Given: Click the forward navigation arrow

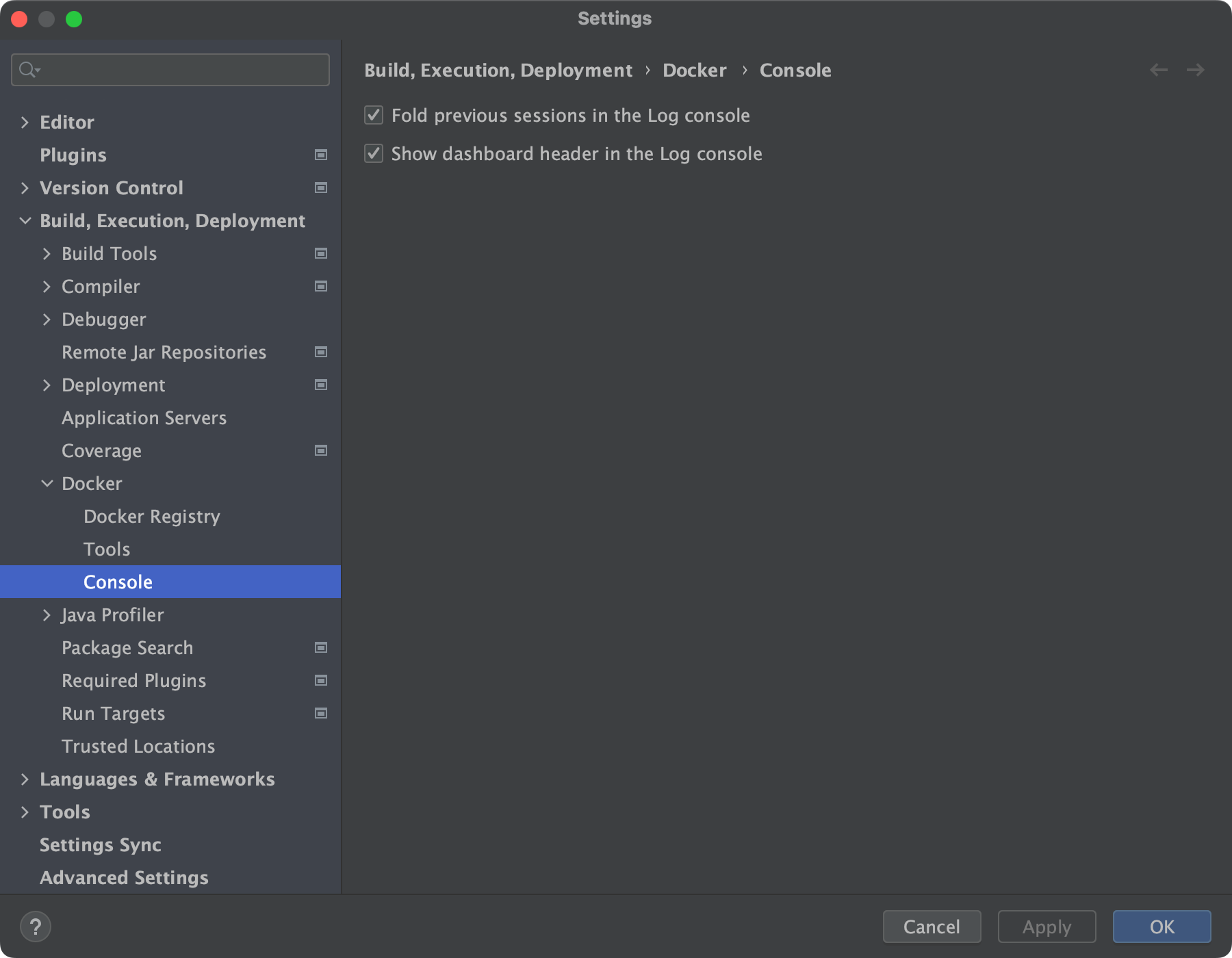Looking at the screenshot, I should click(x=1195, y=70).
